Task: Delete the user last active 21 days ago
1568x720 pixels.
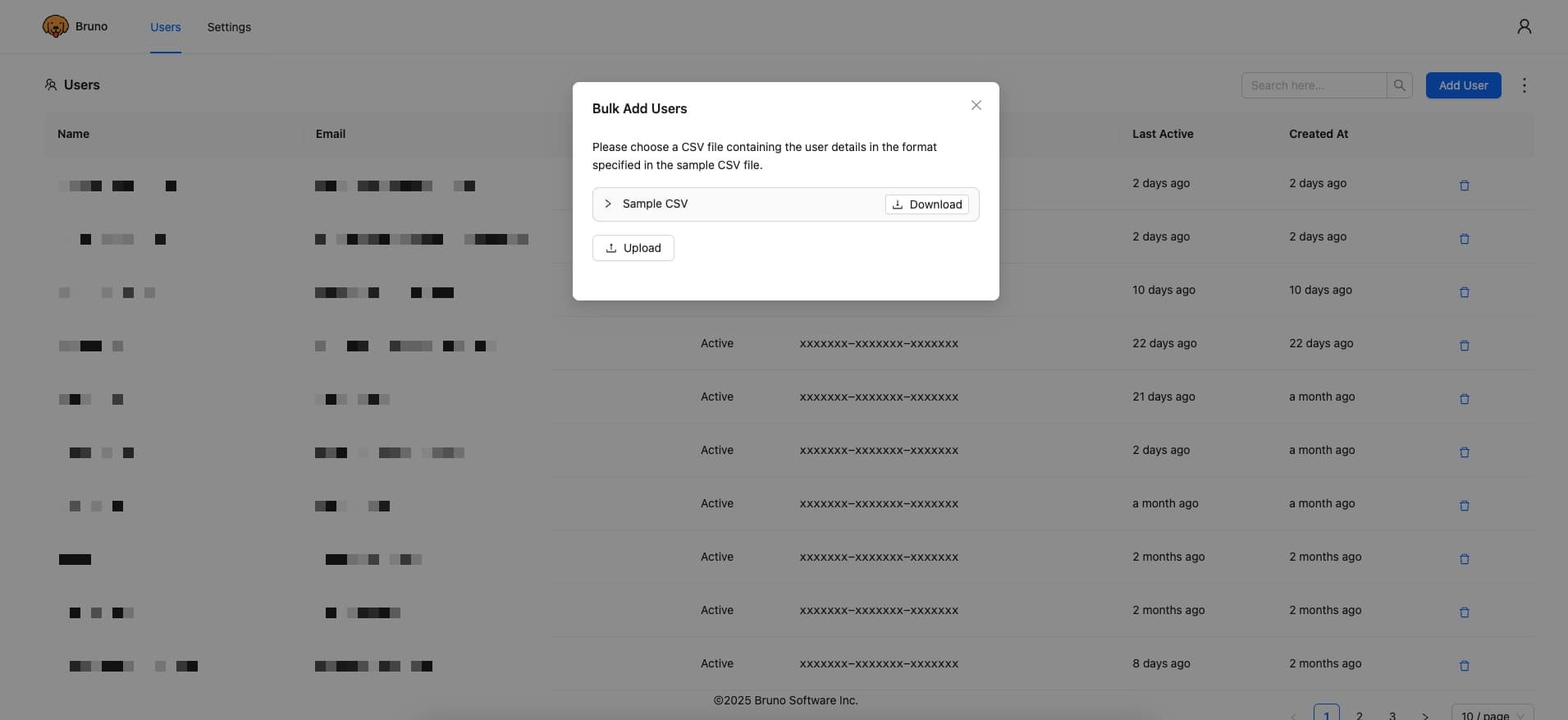Action: pos(1464,399)
